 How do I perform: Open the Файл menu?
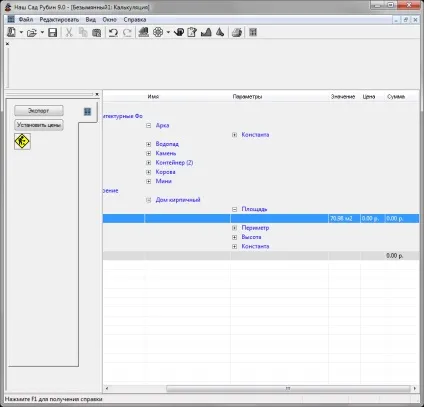(26, 20)
